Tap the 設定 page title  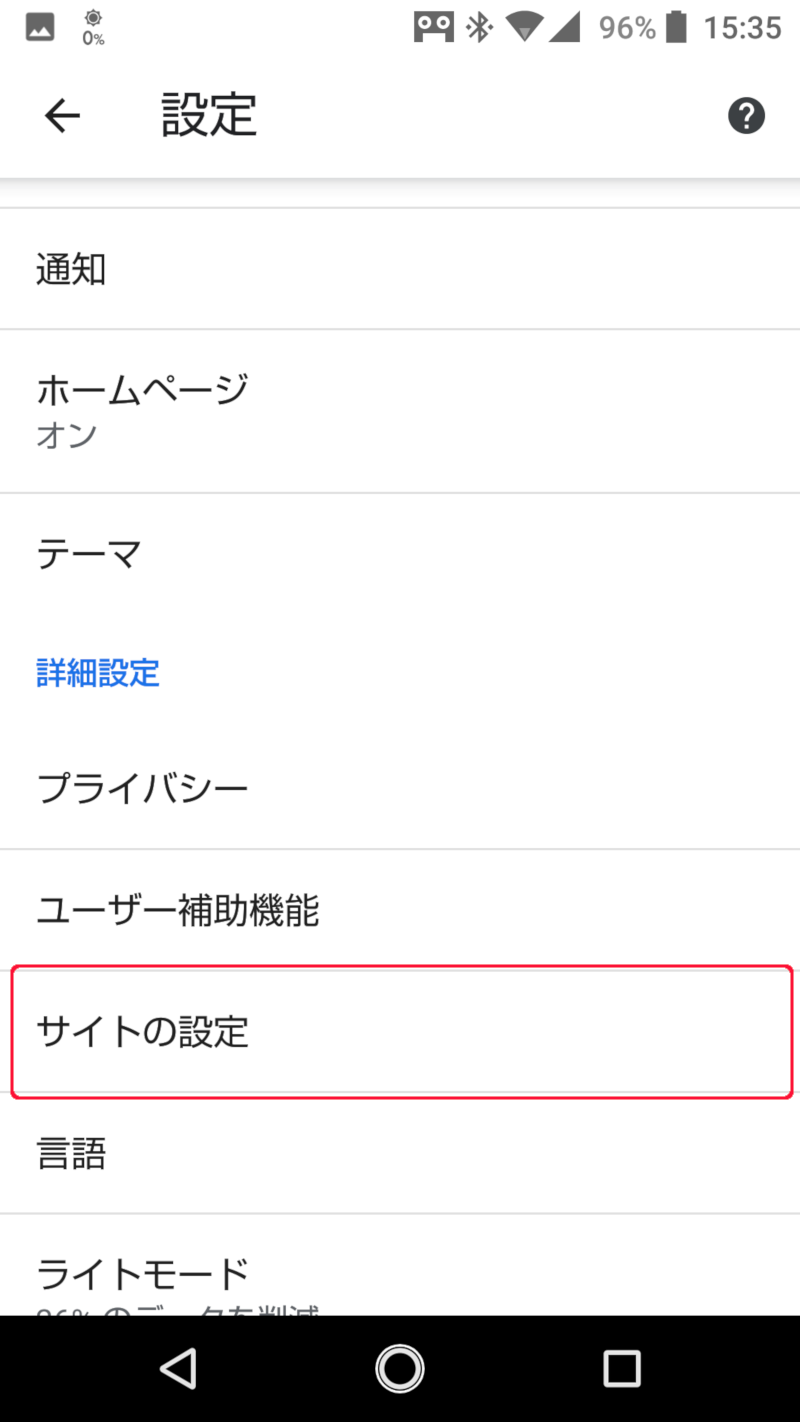click(x=209, y=116)
